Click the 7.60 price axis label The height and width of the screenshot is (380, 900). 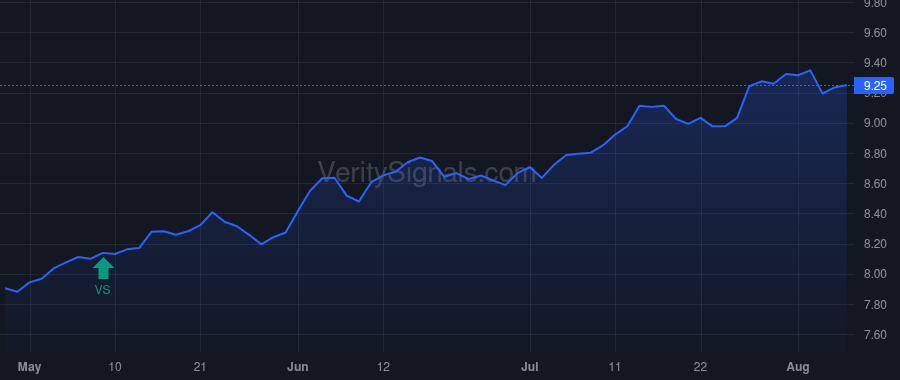[x=875, y=335]
